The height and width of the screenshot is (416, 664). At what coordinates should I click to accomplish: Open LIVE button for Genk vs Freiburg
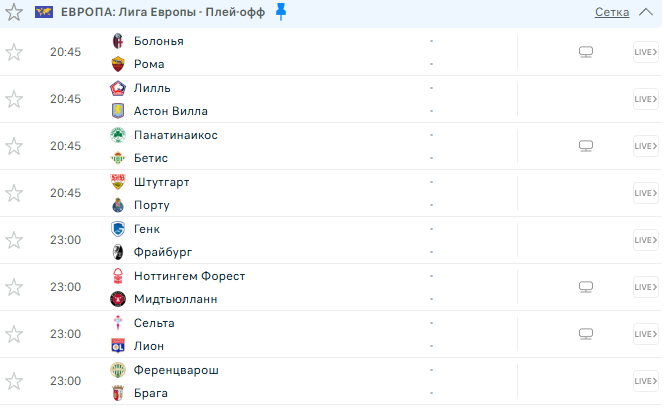[x=646, y=240]
